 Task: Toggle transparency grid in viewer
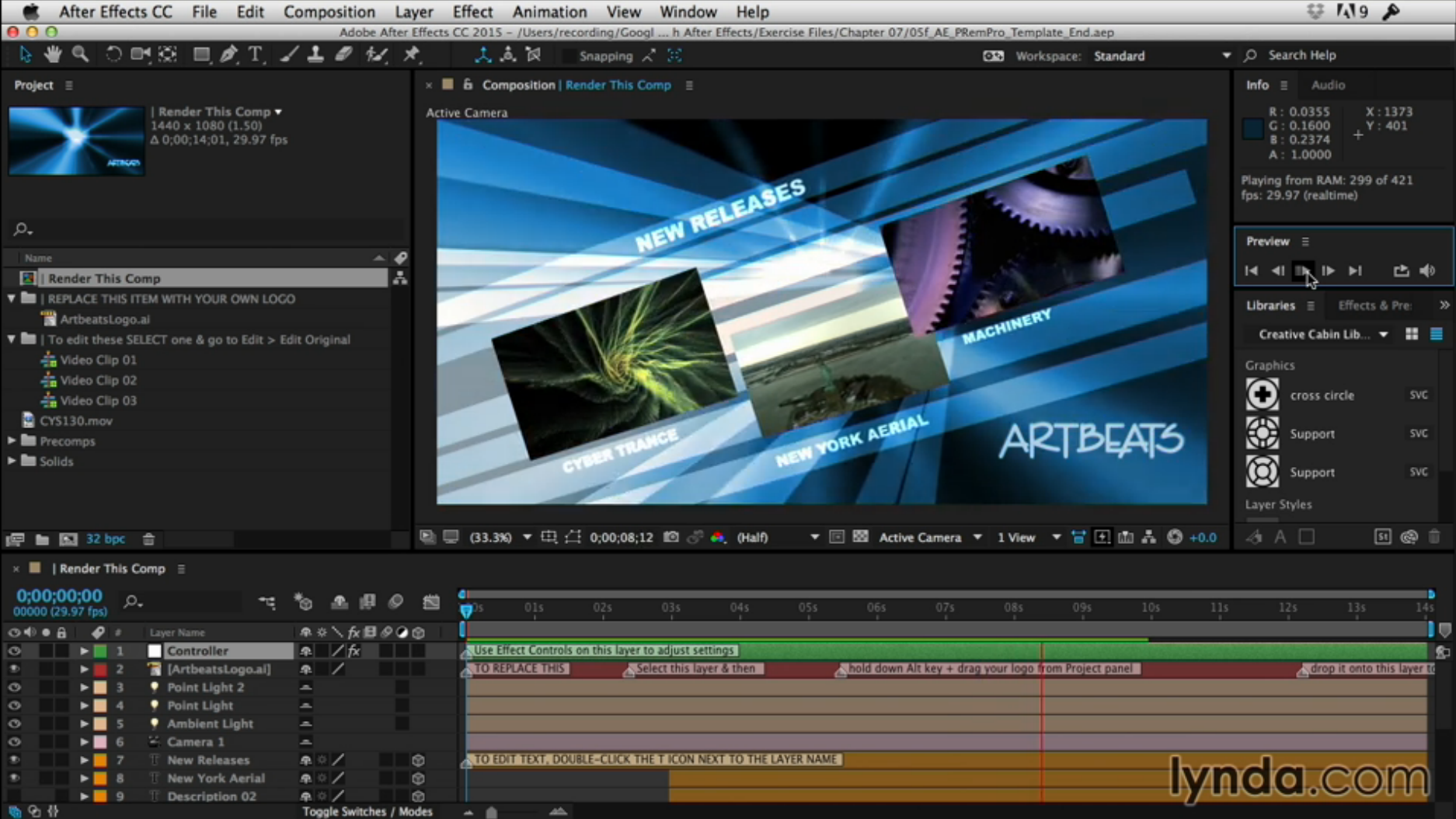[860, 537]
